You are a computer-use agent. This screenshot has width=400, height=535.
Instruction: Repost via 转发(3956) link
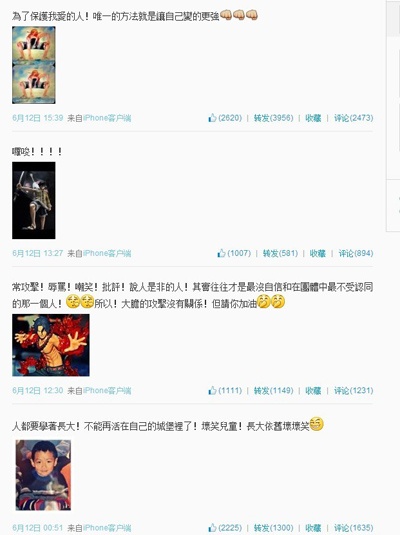(273, 118)
